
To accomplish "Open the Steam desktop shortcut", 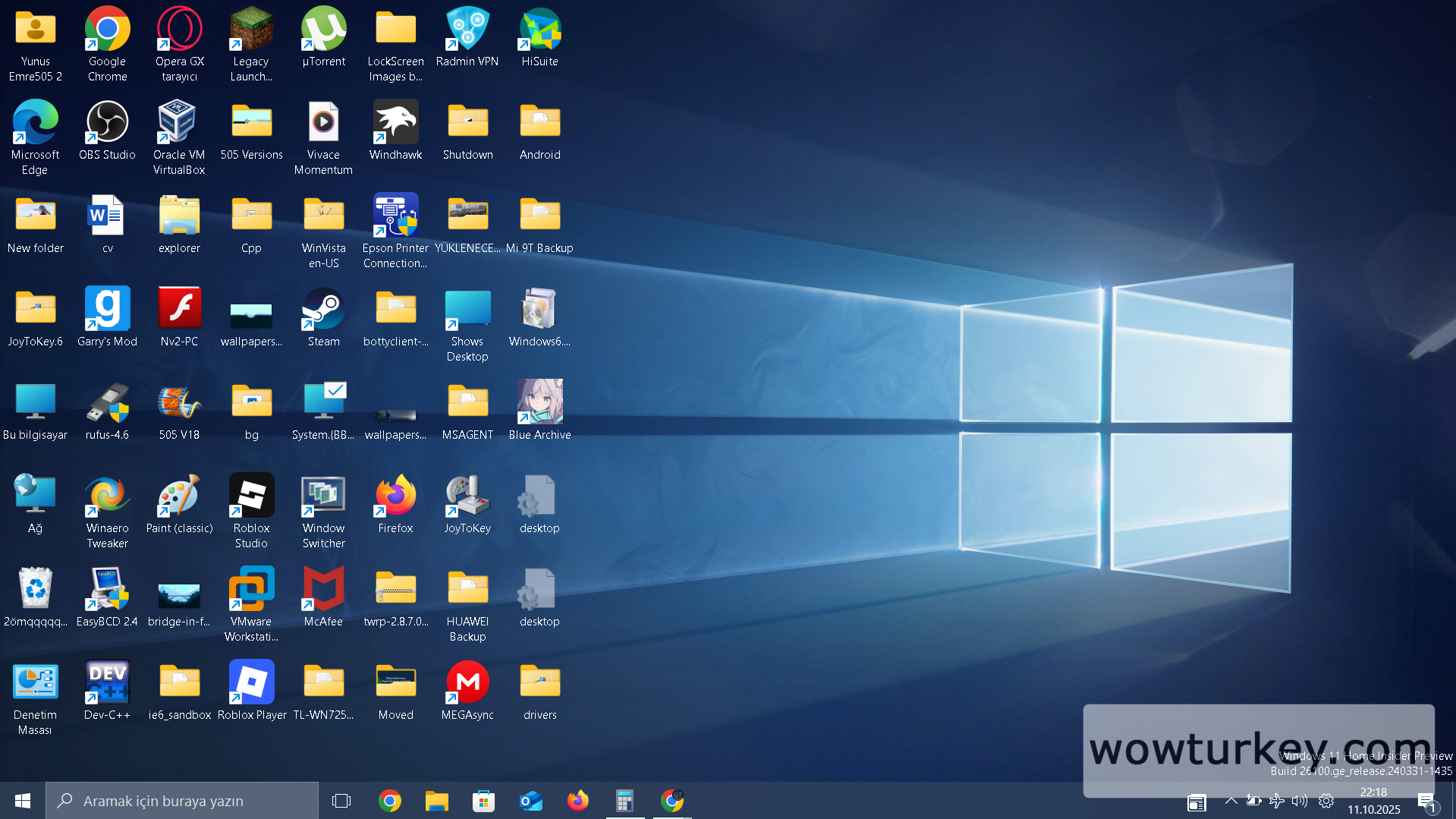I will pyautogui.click(x=323, y=310).
